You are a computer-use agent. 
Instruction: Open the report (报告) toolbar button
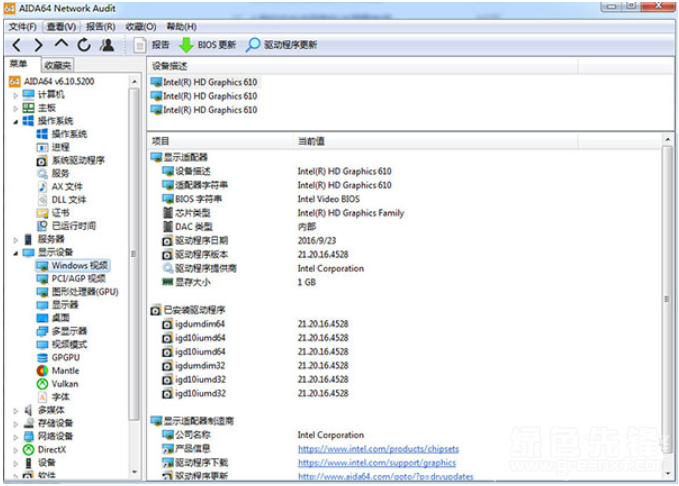(152, 45)
